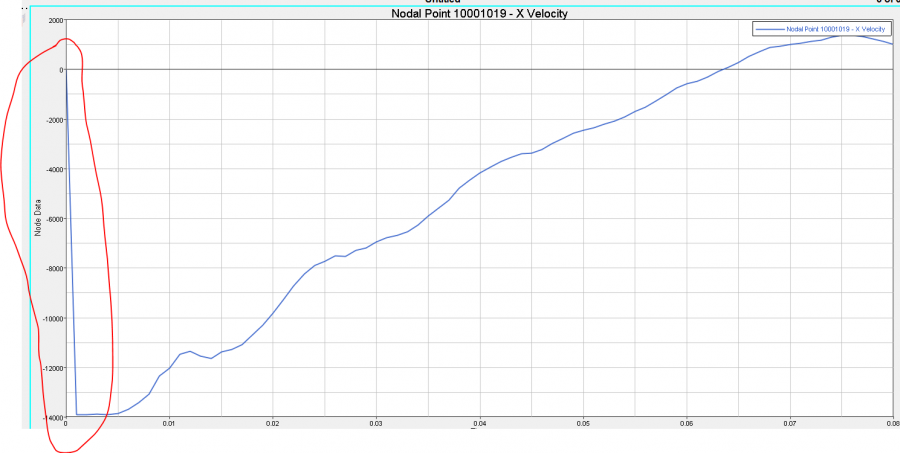Image resolution: width=900 pixels, height=453 pixels.
Task: Click the X-axis tick label '0.04'
Action: tap(480, 424)
